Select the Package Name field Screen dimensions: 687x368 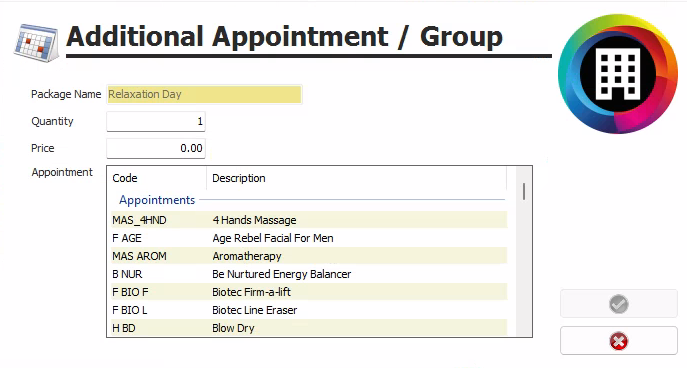[x=204, y=94]
